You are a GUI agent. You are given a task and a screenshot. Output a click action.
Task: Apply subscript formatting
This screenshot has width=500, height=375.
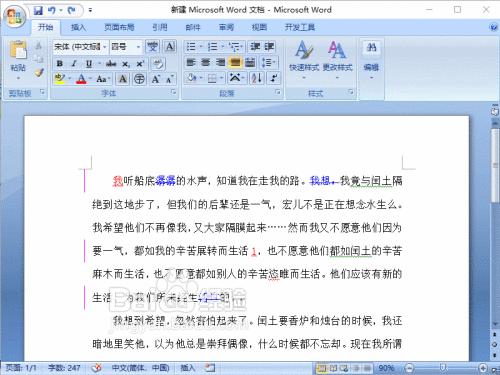click(126, 64)
